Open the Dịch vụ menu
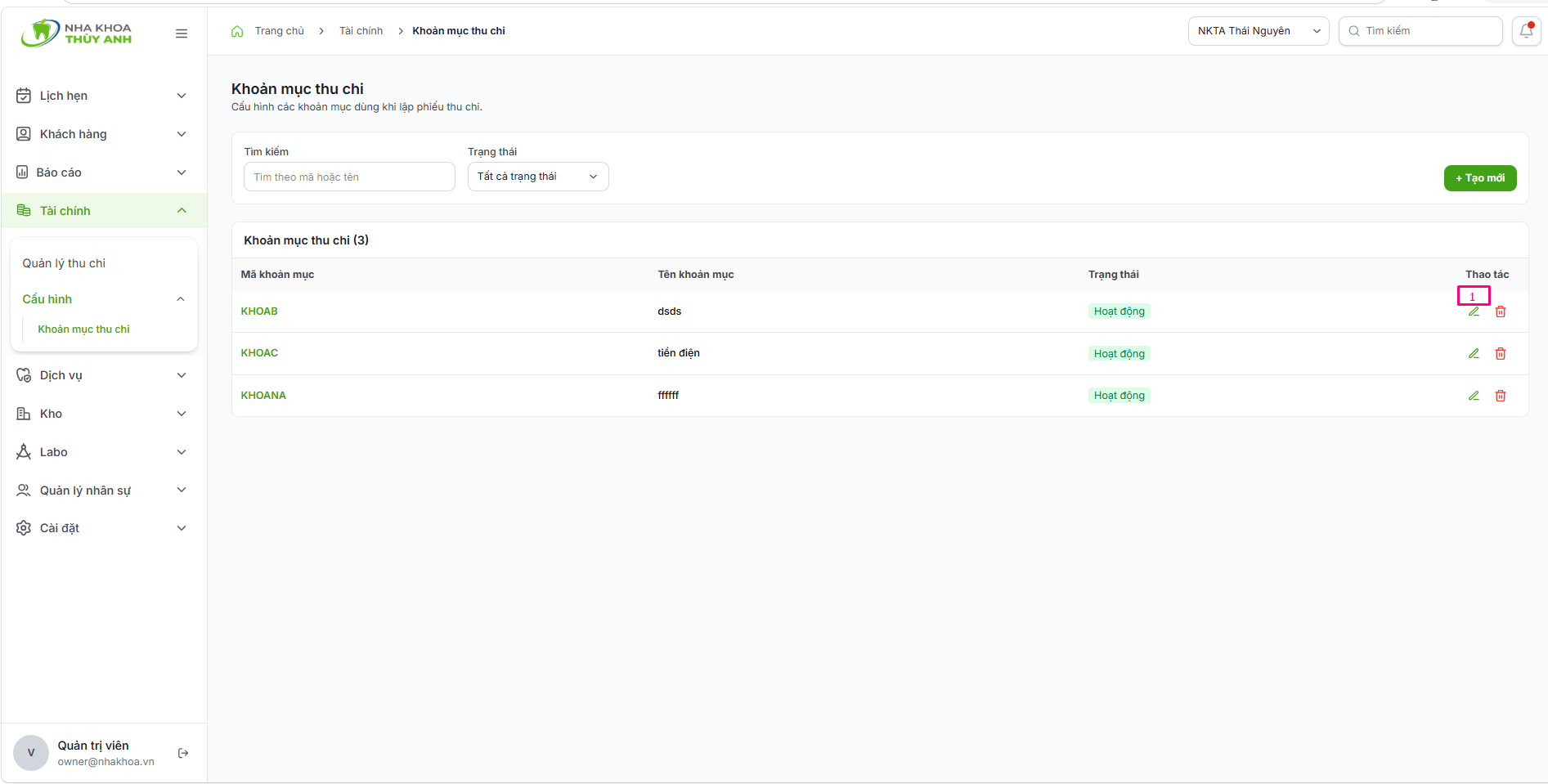1548x784 pixels. pyautogui.click(x=104, y=375)
